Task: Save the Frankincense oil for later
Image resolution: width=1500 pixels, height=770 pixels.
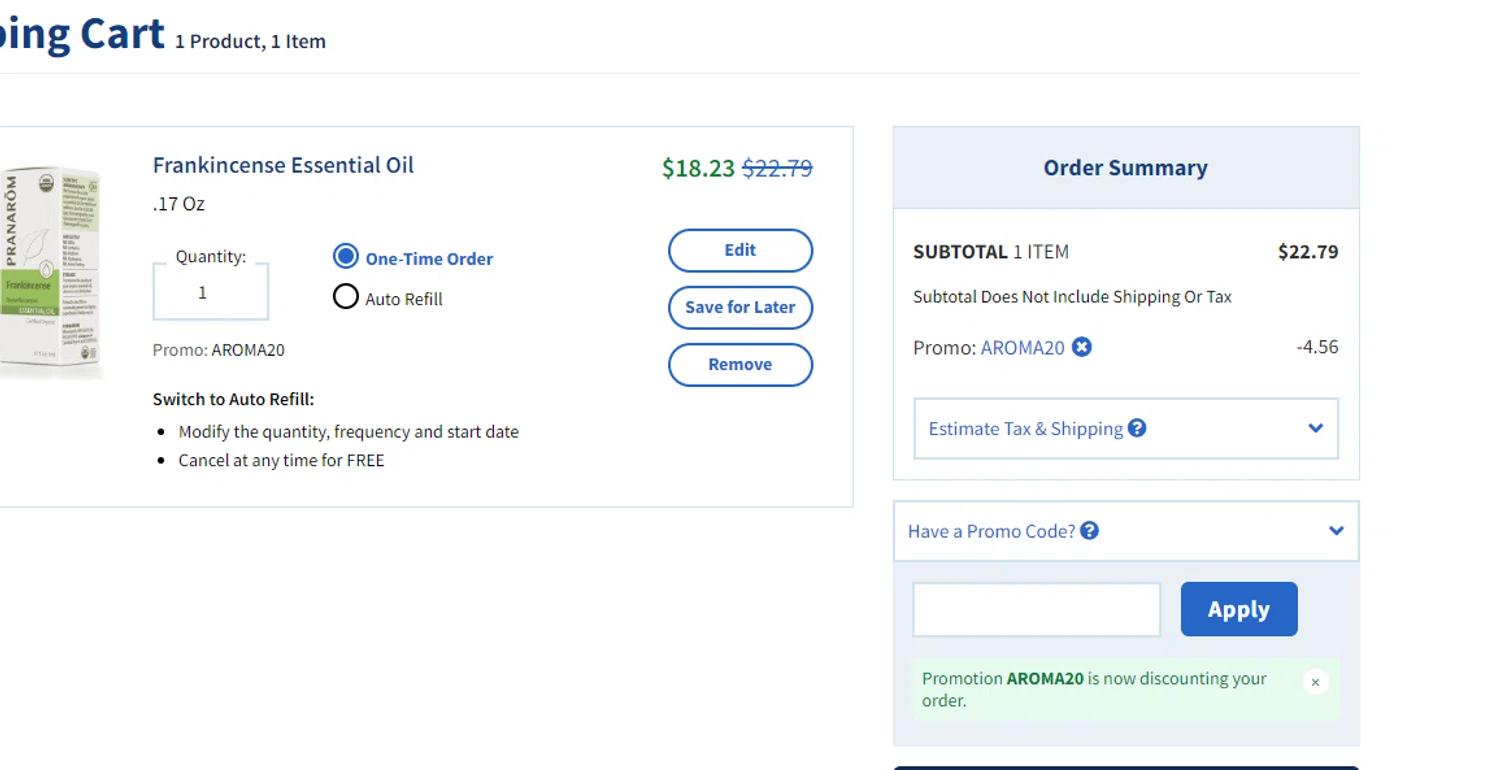Action: (740, 307)
